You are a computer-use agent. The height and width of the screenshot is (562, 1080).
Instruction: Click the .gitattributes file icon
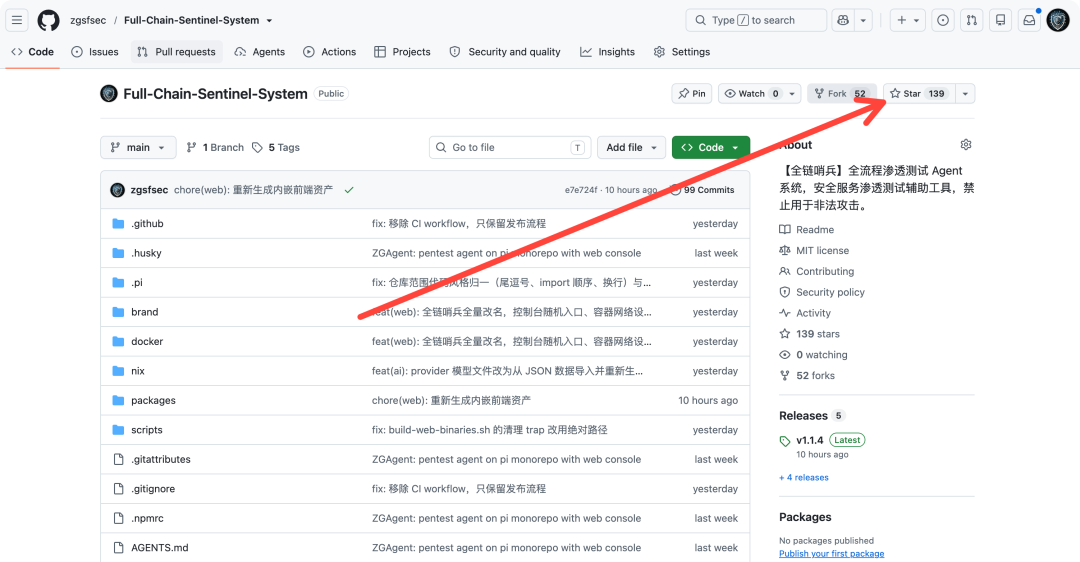pos(118,459)
